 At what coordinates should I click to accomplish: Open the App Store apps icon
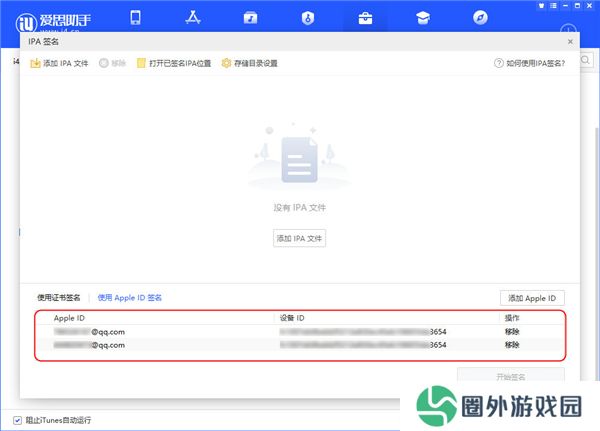(x=193, y=18)
